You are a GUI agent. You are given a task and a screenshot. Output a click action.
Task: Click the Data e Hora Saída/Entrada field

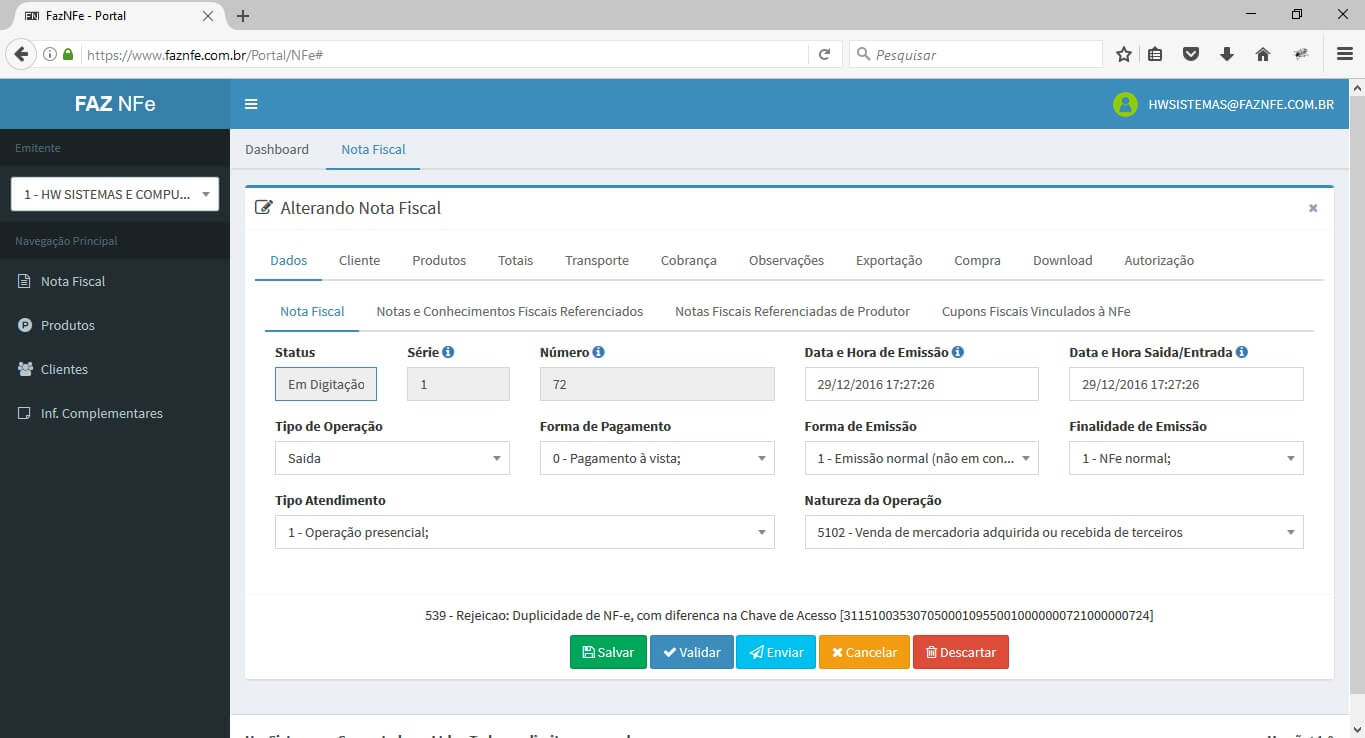[x=1186, y=384]
